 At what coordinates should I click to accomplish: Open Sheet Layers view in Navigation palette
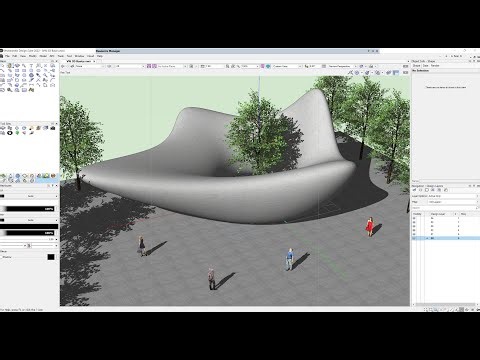(x=427, y=190)
